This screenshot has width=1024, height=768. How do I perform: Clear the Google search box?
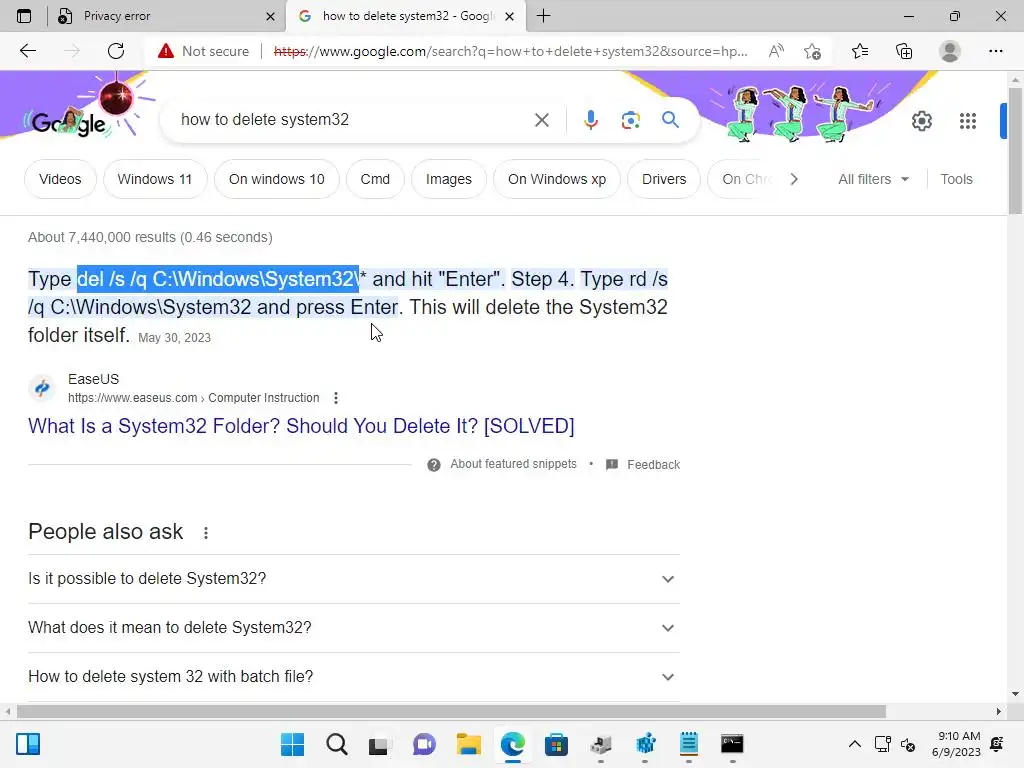(541, 120)
